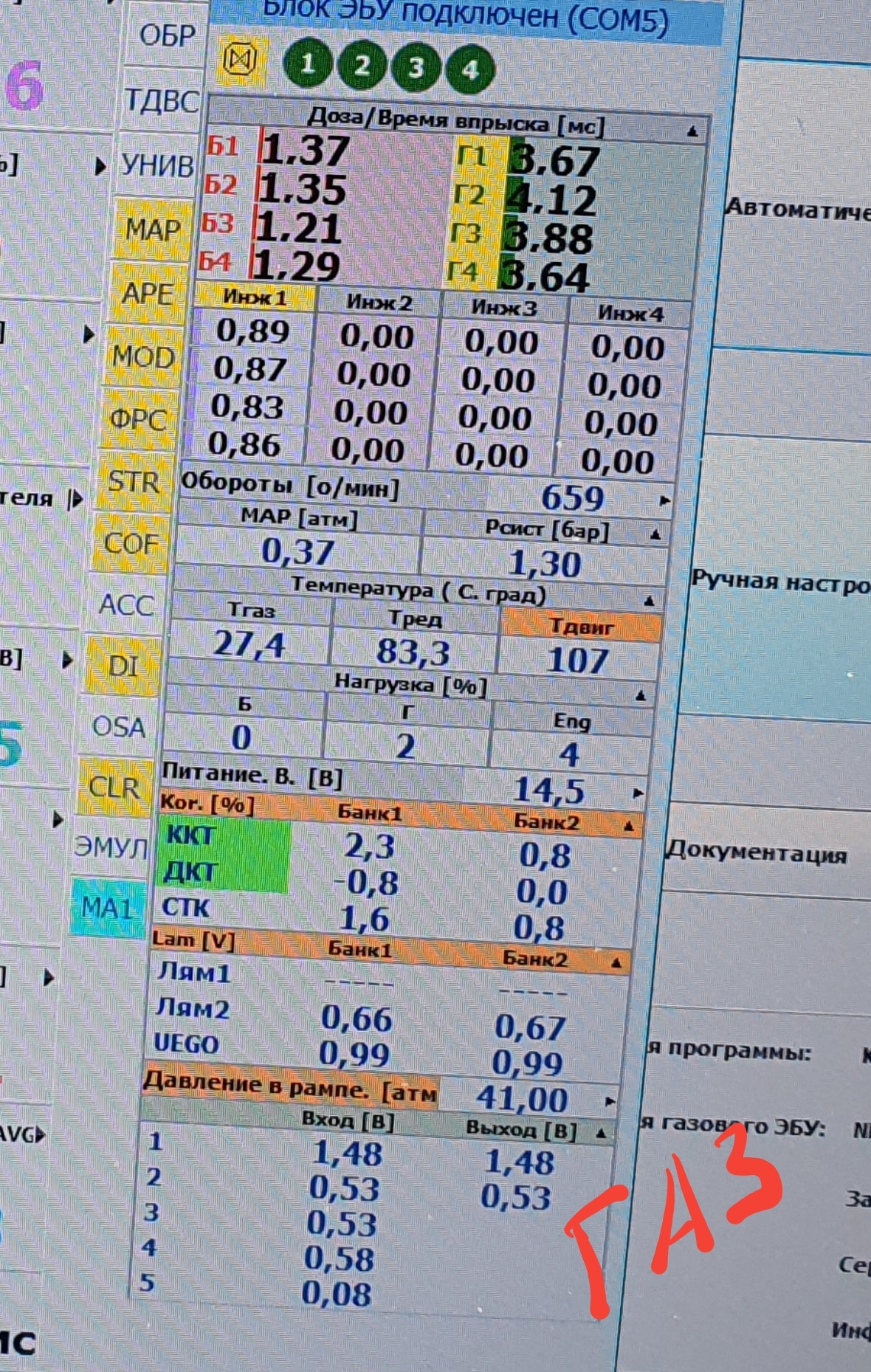Open the DI sidebar item
This screenshot has height=1372, width=871.
coord(123,666)
